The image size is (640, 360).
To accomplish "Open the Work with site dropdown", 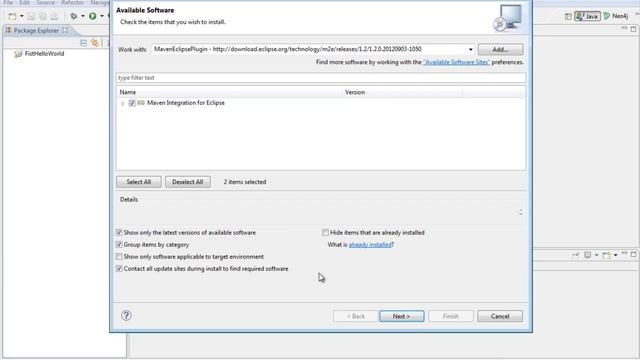I will pyautogui.click(x=471, y=49).
